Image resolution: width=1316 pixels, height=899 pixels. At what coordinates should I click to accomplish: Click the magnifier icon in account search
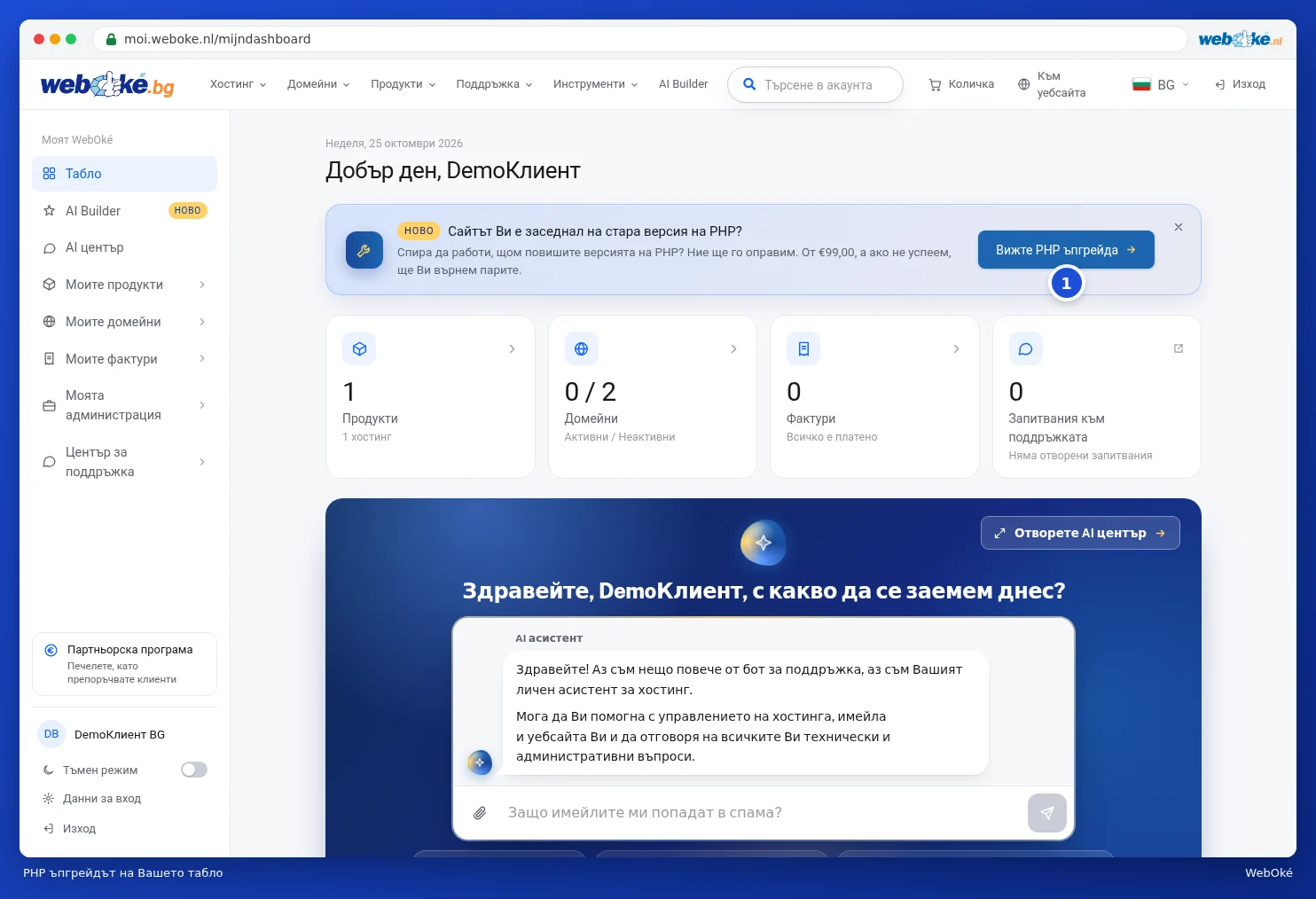click(x=749, y=84)
